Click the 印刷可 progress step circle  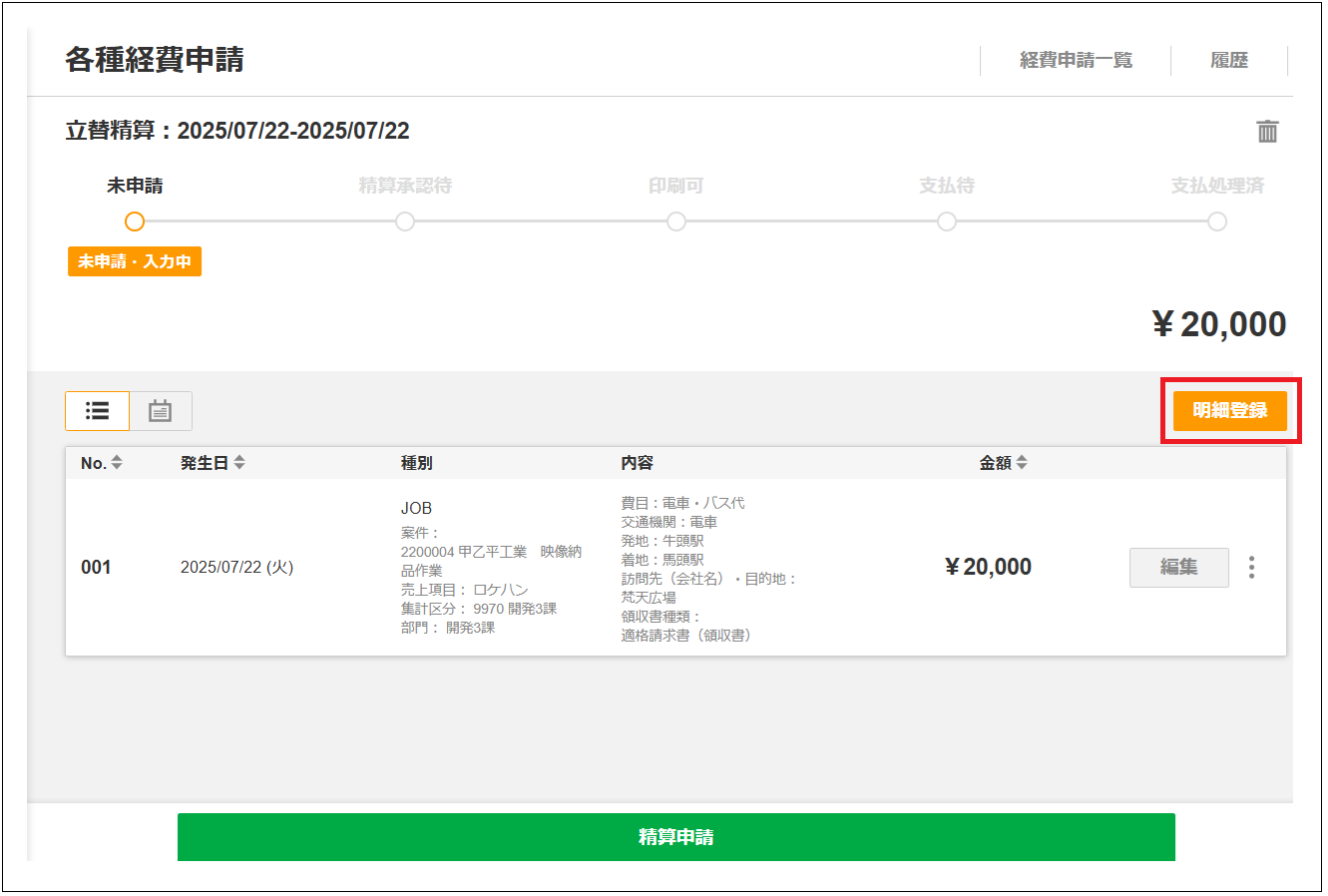[x=676, y=222]
